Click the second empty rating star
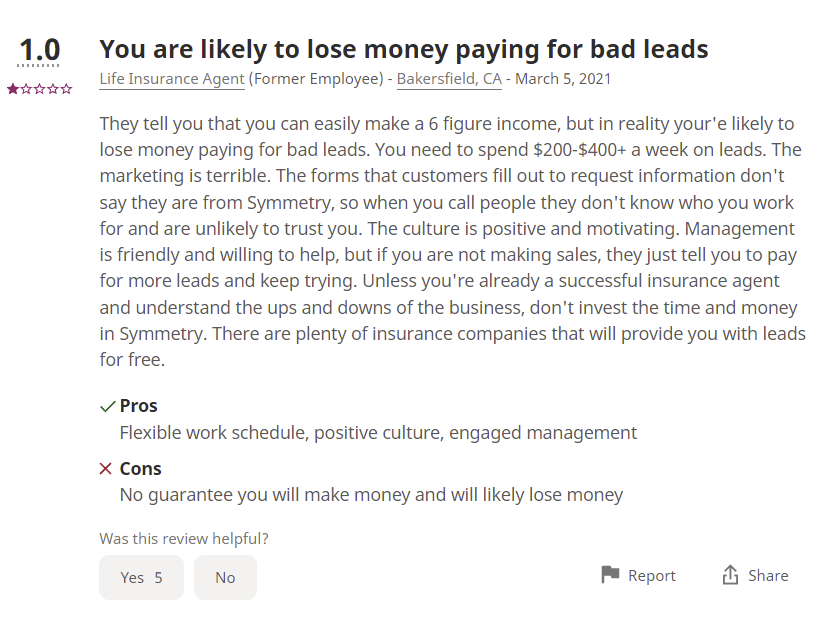Screen dimensions: 834x632 point(26,89)
